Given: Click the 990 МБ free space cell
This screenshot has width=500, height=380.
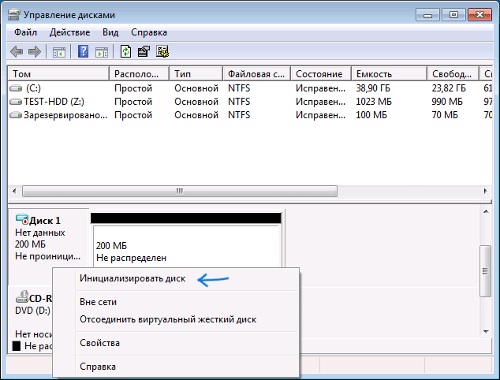Looking at the screenshot, I should pos(447,102).
